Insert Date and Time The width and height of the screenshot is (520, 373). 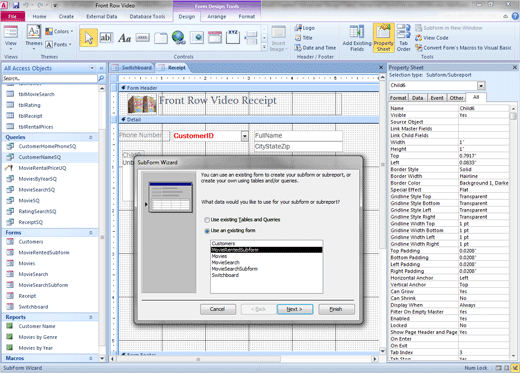[315, 48]
